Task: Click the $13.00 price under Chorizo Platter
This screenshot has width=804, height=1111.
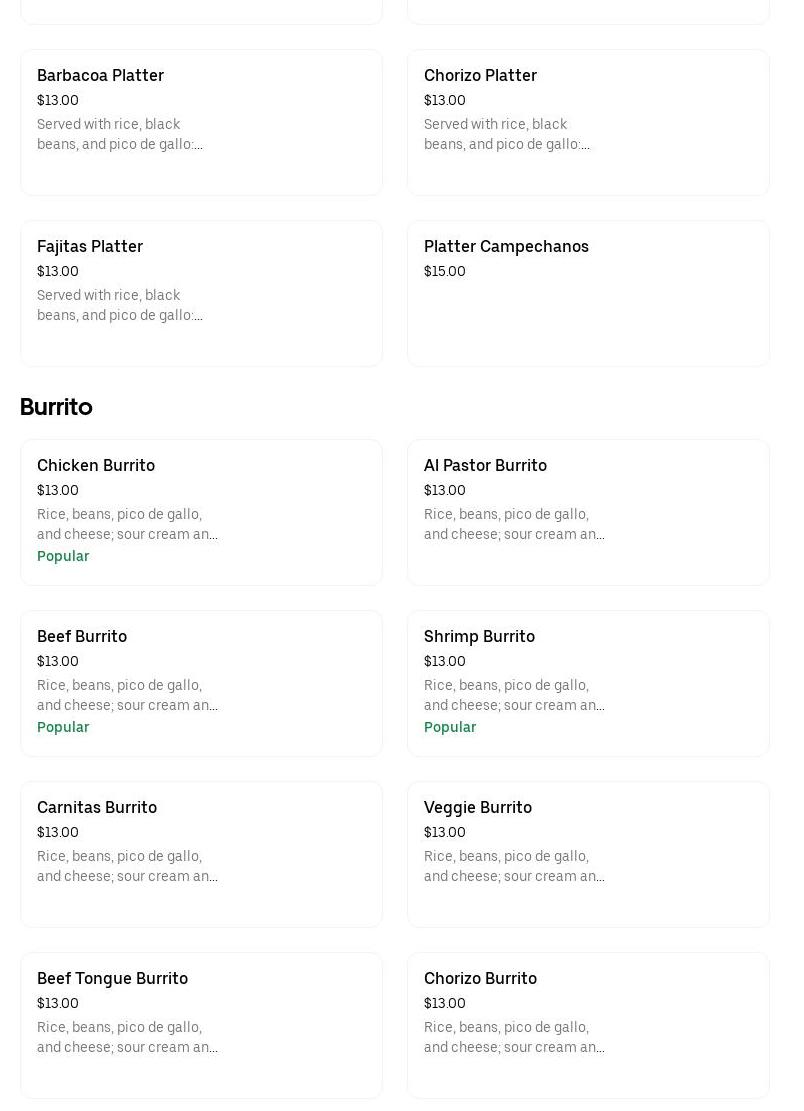Action: click(x=445, y=100)
